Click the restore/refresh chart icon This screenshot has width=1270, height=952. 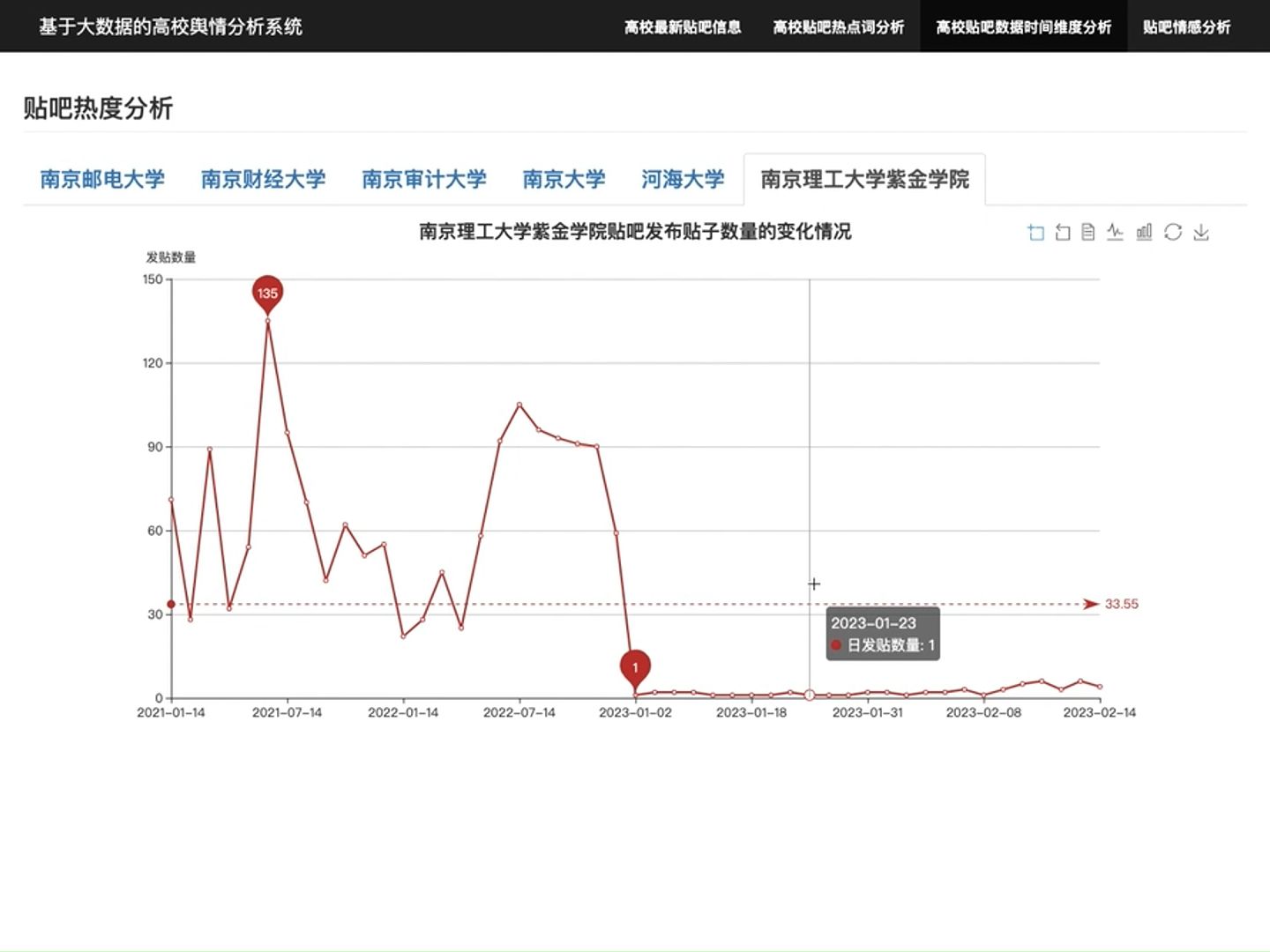point(1173,232)
